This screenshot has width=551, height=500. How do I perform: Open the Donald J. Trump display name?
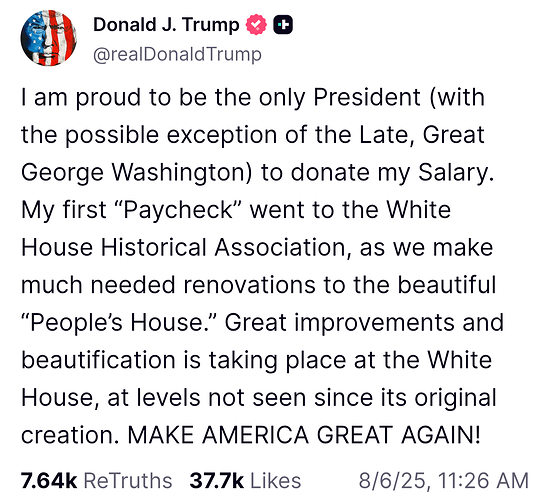(x=166, y=25)
